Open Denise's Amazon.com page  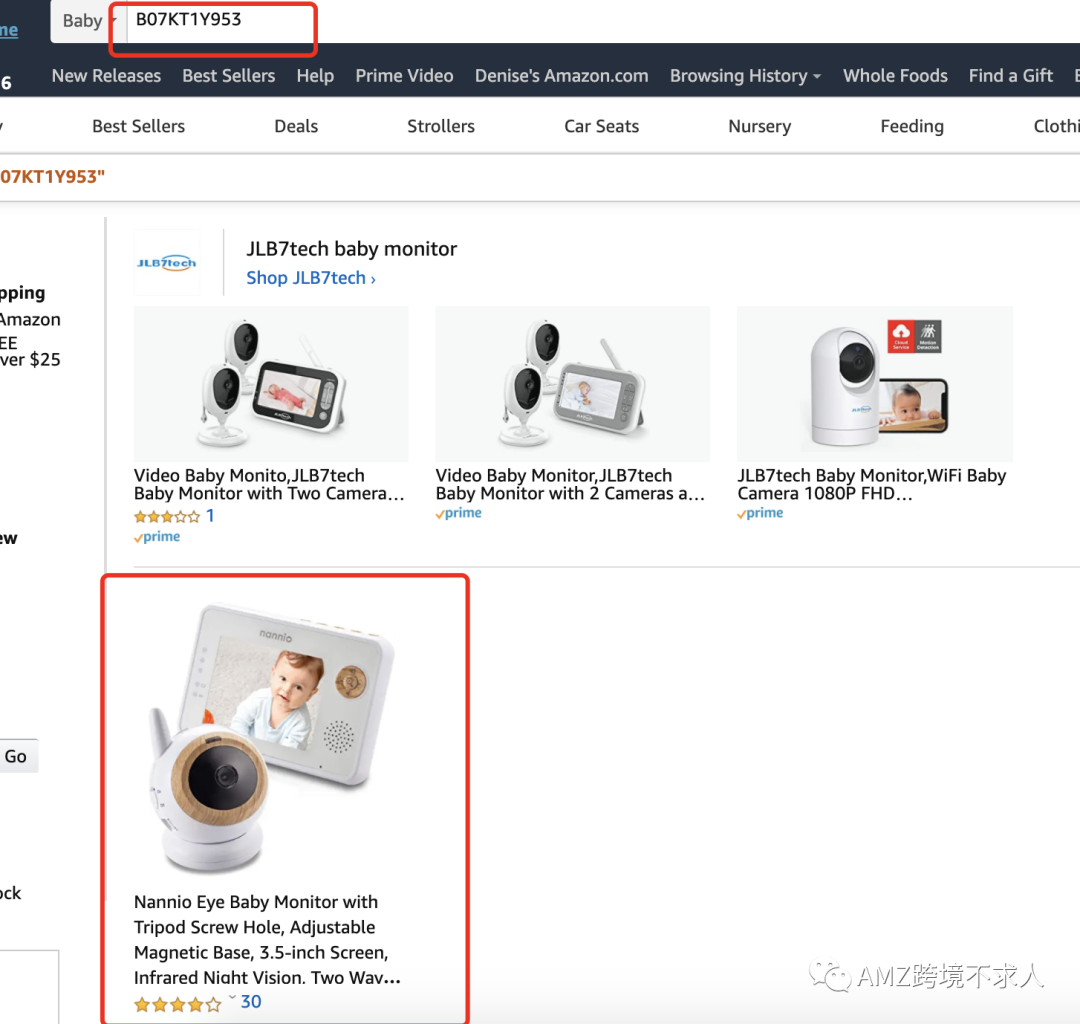tap(561, 76)
